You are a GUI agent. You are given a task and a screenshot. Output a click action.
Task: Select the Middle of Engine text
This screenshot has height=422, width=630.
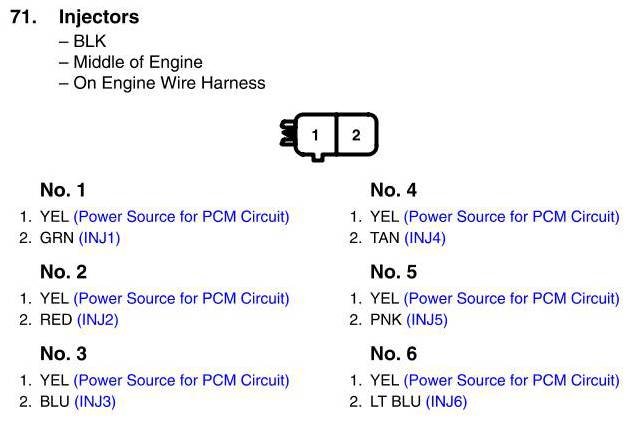[x=138, y=62]
